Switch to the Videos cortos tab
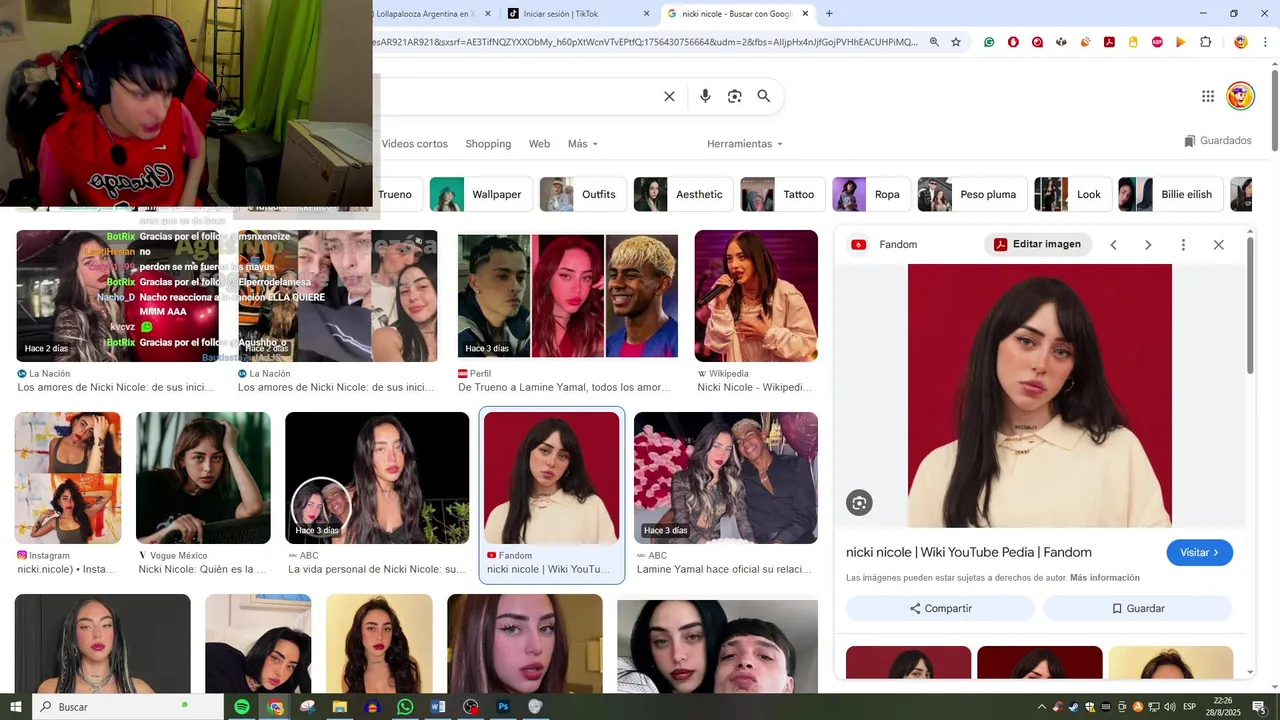This screenshot has height=720, width=1280. [x=414, y=144]
